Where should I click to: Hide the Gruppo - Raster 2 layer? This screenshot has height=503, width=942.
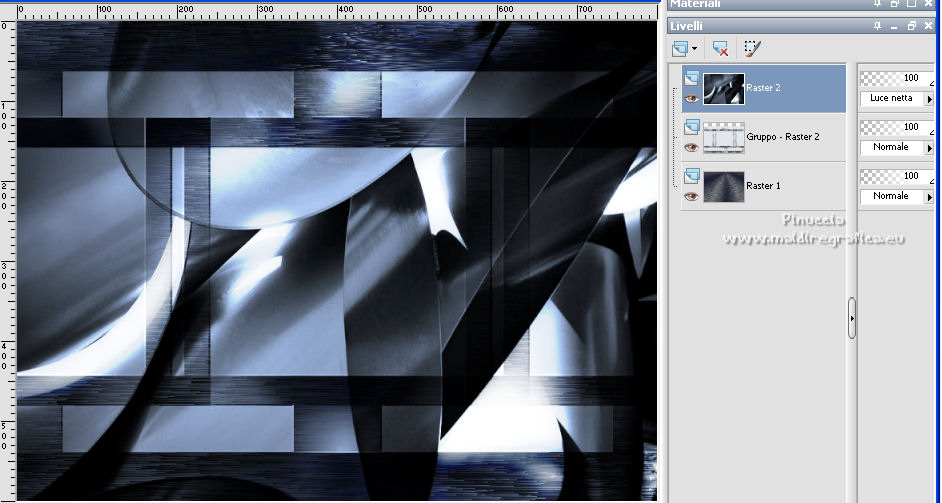(x=691, y=147)
